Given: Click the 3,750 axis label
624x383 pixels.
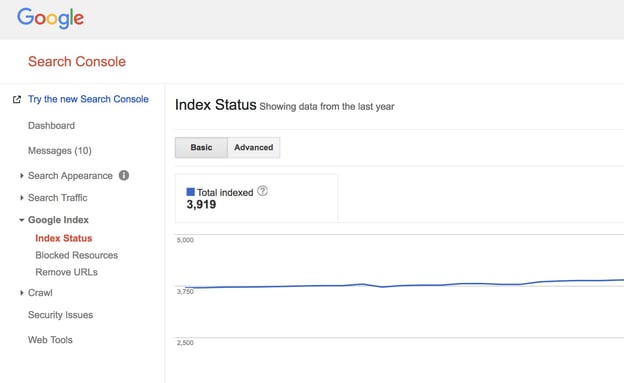Looking at the screenshot, I should (x=185, y=292).
